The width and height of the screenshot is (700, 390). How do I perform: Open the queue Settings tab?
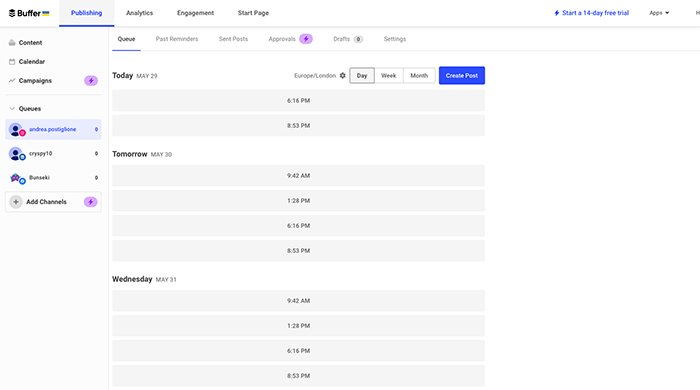[395, 39]
